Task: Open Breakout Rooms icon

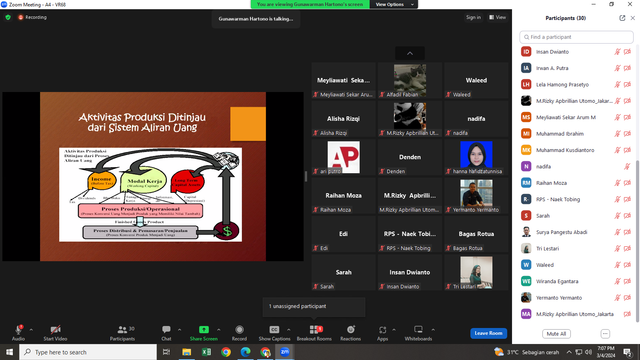Action: (x=314, y=329)
